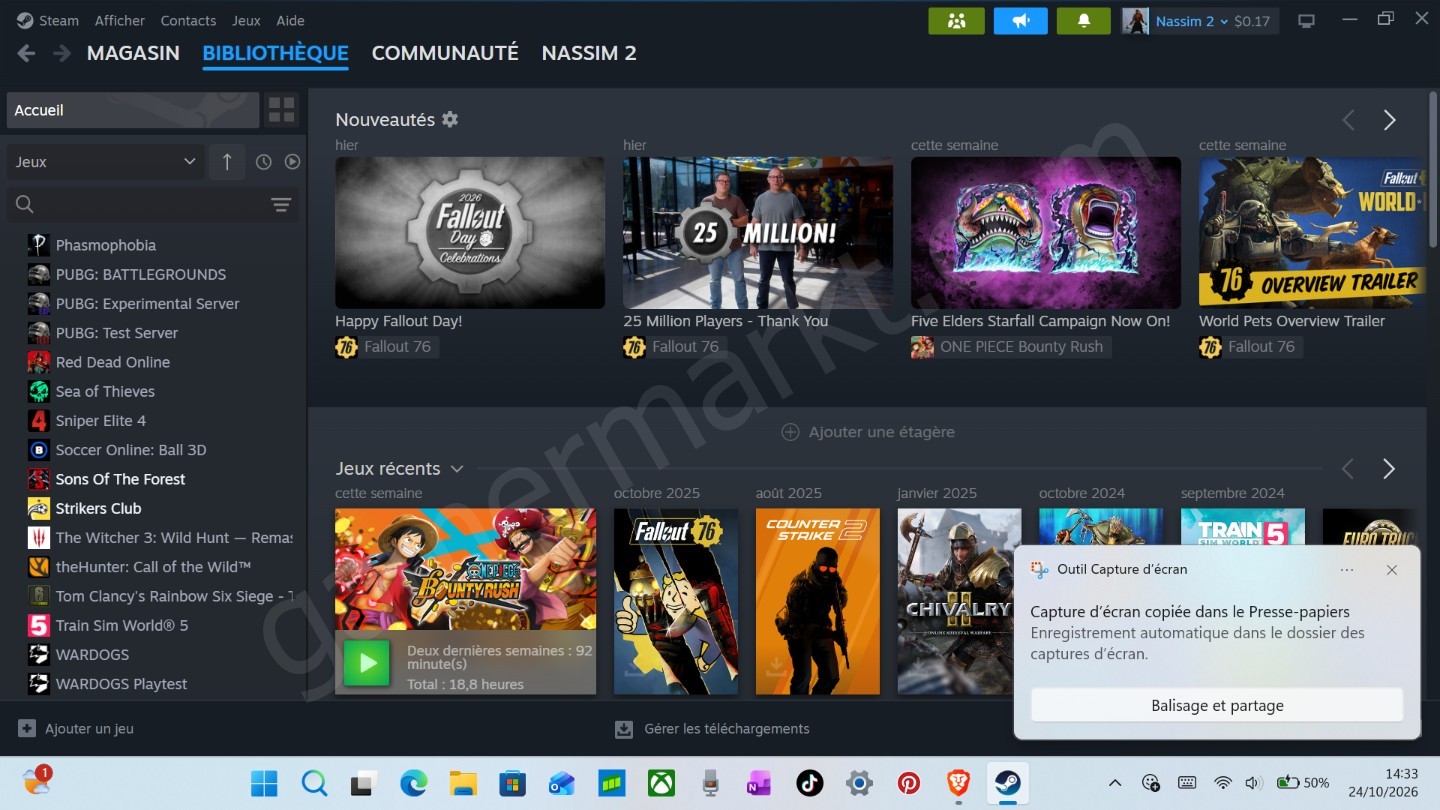Screen dimensions: 1440x810
Task: Open the Contacts menu
Action: tap(188, 20)
